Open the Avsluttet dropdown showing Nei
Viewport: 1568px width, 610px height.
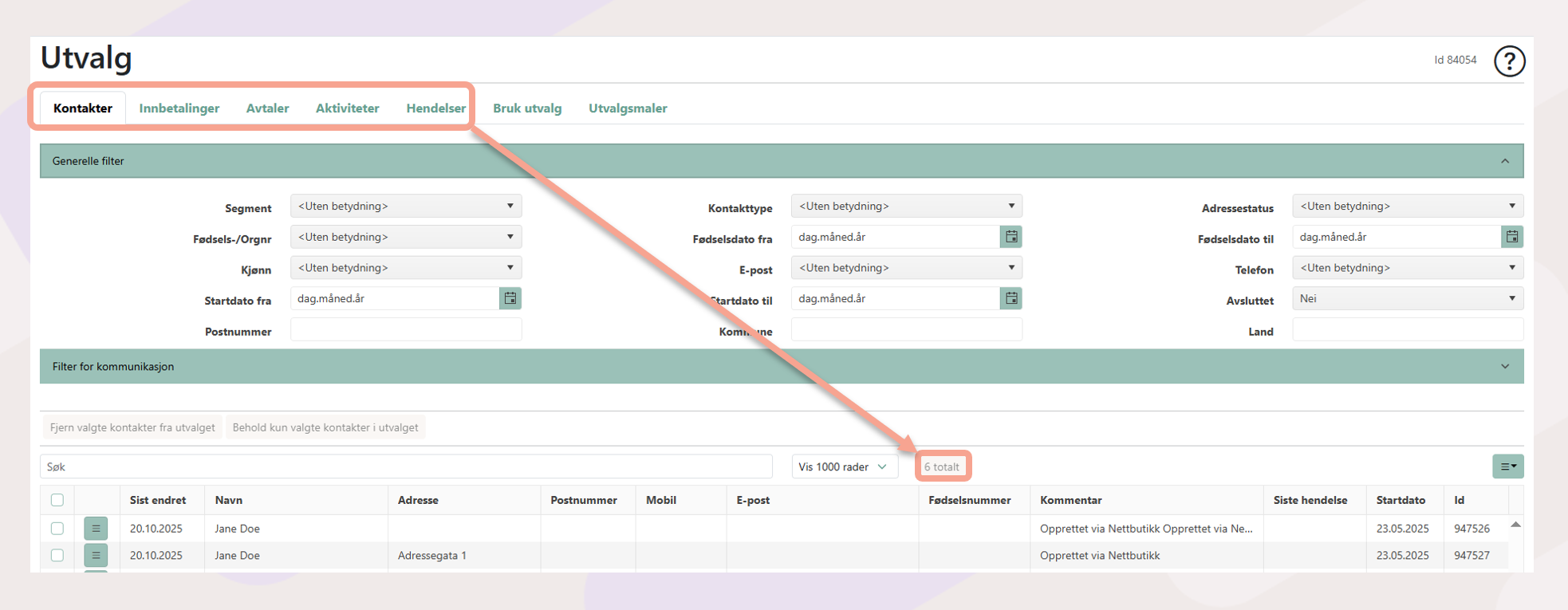pos(1408,298)
